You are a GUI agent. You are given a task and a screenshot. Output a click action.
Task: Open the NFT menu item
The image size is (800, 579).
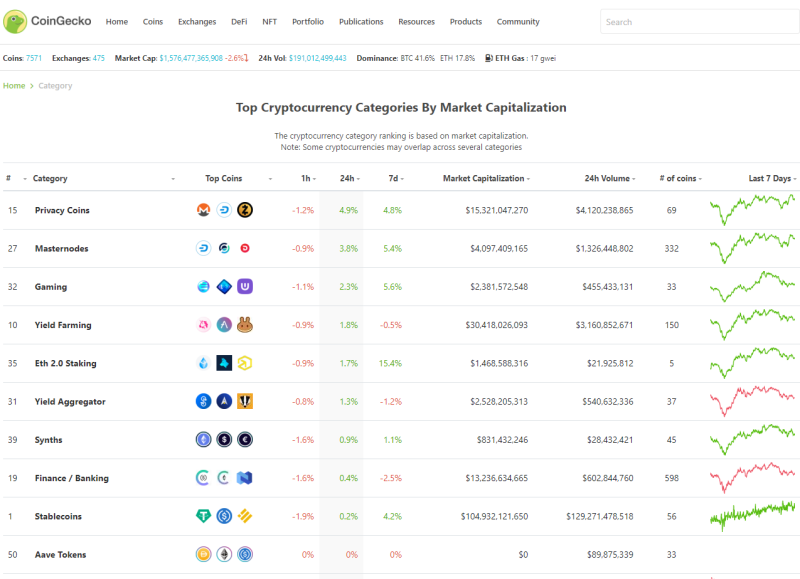pyautogui.click(x=269, y=21)
